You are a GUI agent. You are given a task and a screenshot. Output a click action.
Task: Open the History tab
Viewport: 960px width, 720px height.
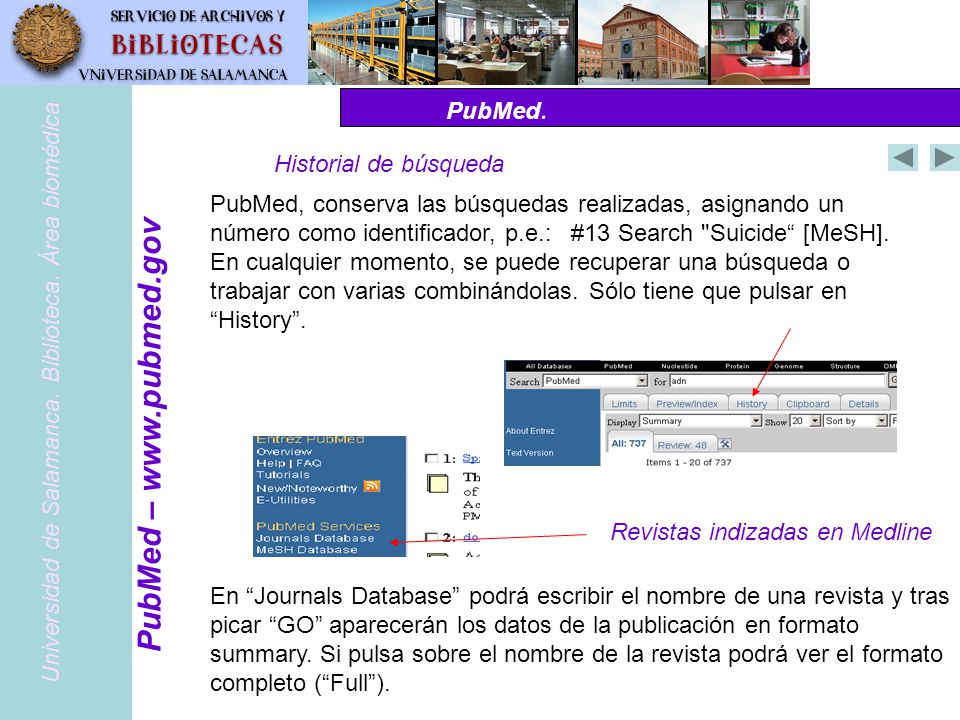coord(751,403)
